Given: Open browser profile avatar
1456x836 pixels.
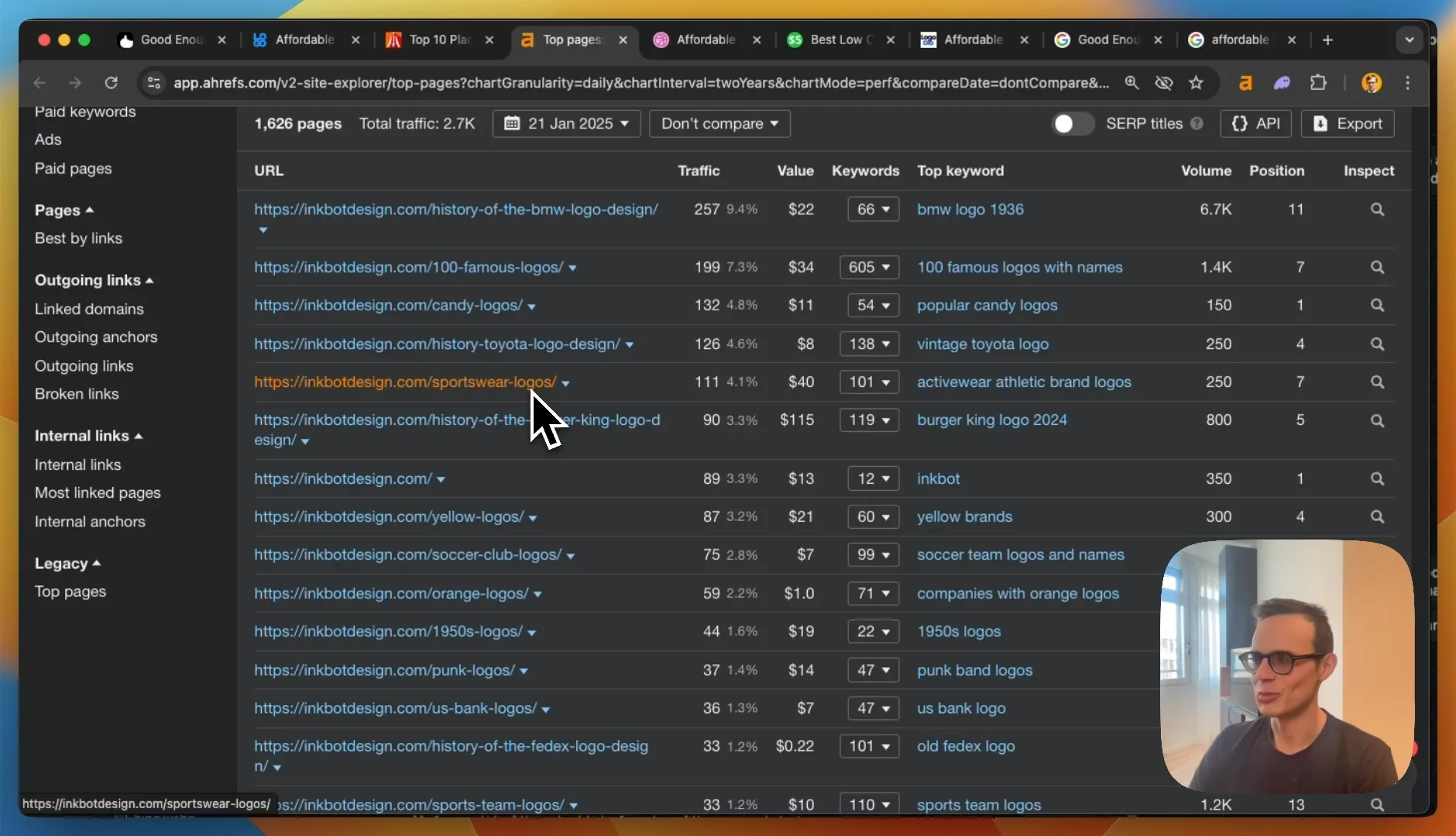Looking at the screenshot, I should click(x=1372, y=83).
